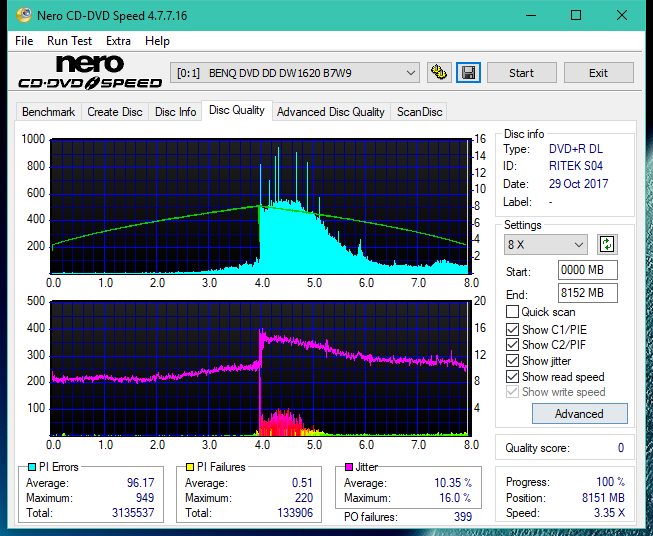Click the disc date 29 Oct 2017
Image resolution: width=653 pixels, height=536 pixels.
pos(578,184)
